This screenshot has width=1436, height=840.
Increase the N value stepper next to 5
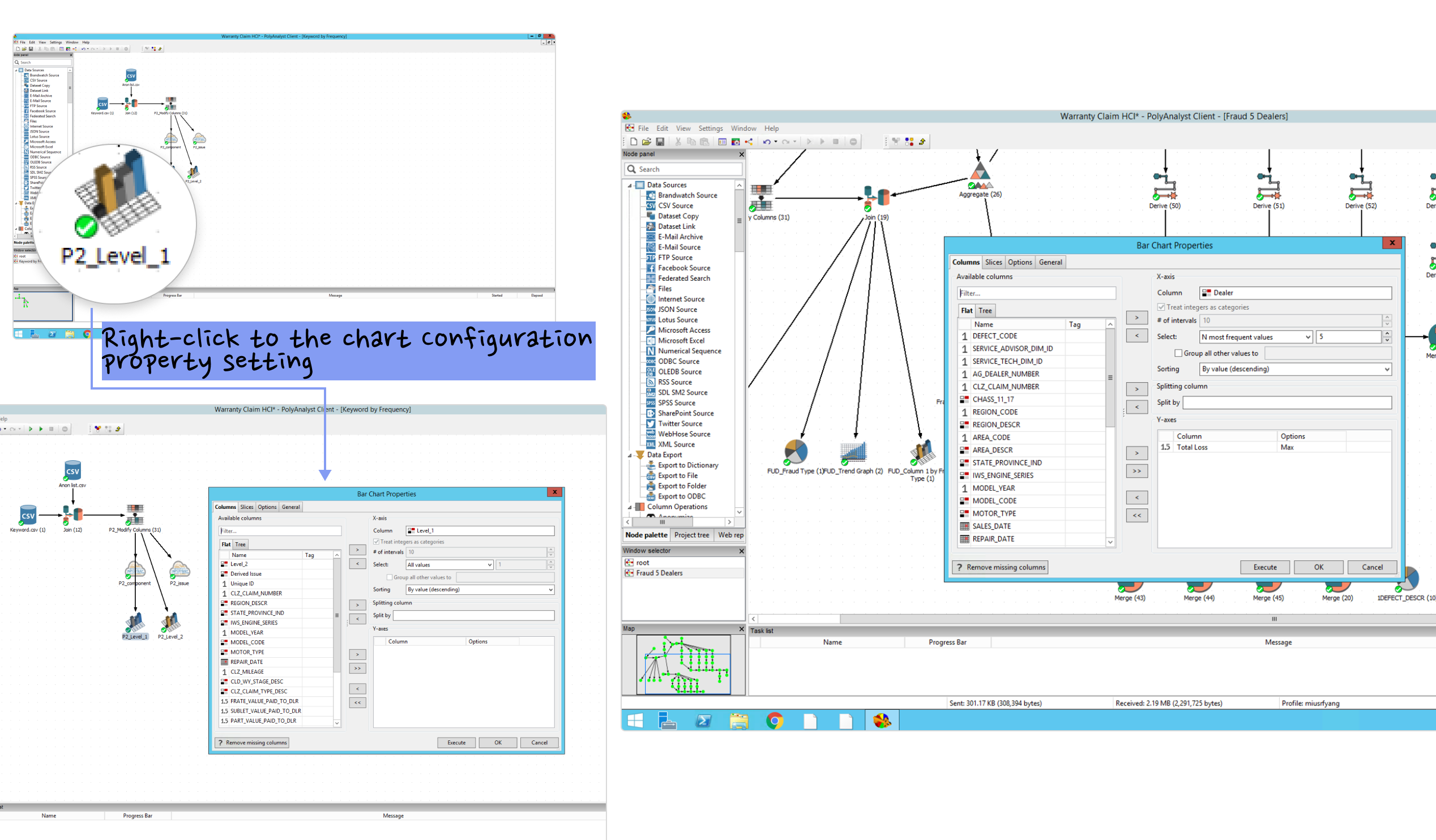click(x=1387, y=334)
